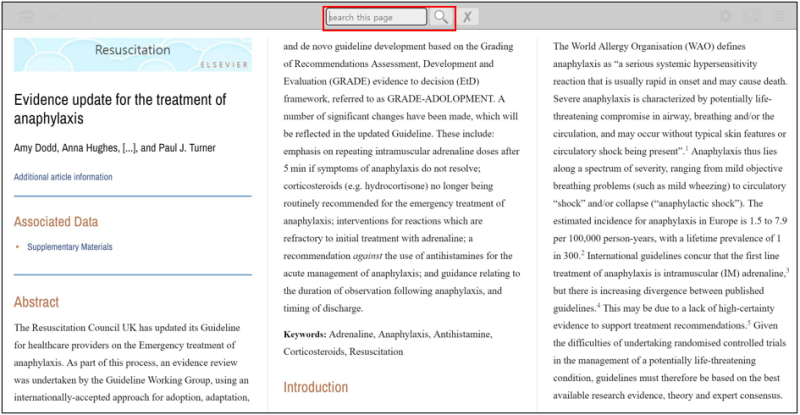Click author name Paul J. Turner
Screen dimensions: 800x415
coord(187,148)
